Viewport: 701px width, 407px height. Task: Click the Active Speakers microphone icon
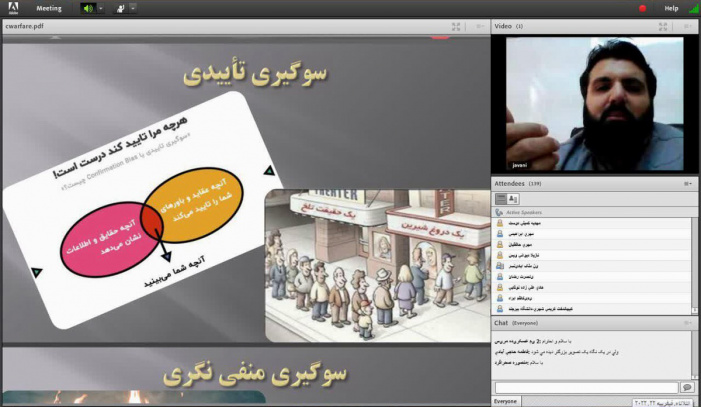[499, 212]
